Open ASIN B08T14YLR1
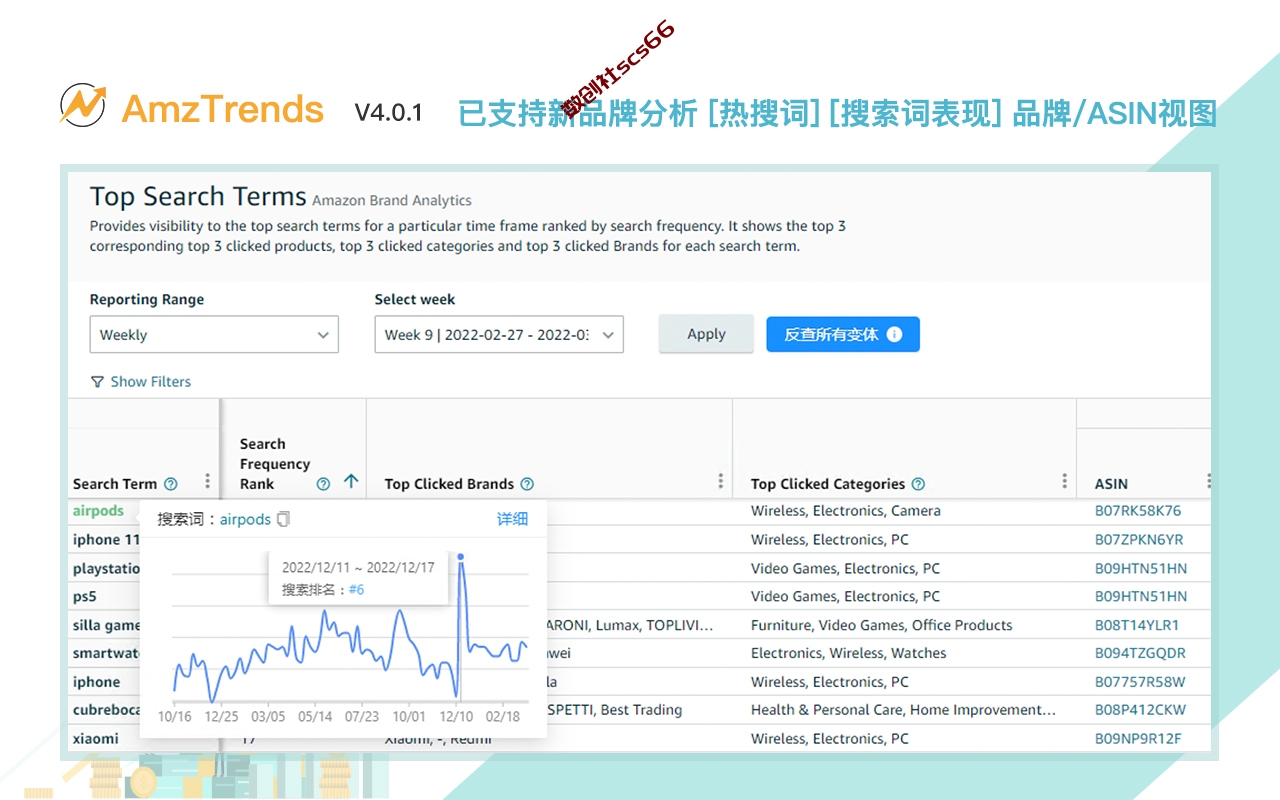Viewport: 1280px width, 800px height. pos(1137,625)
